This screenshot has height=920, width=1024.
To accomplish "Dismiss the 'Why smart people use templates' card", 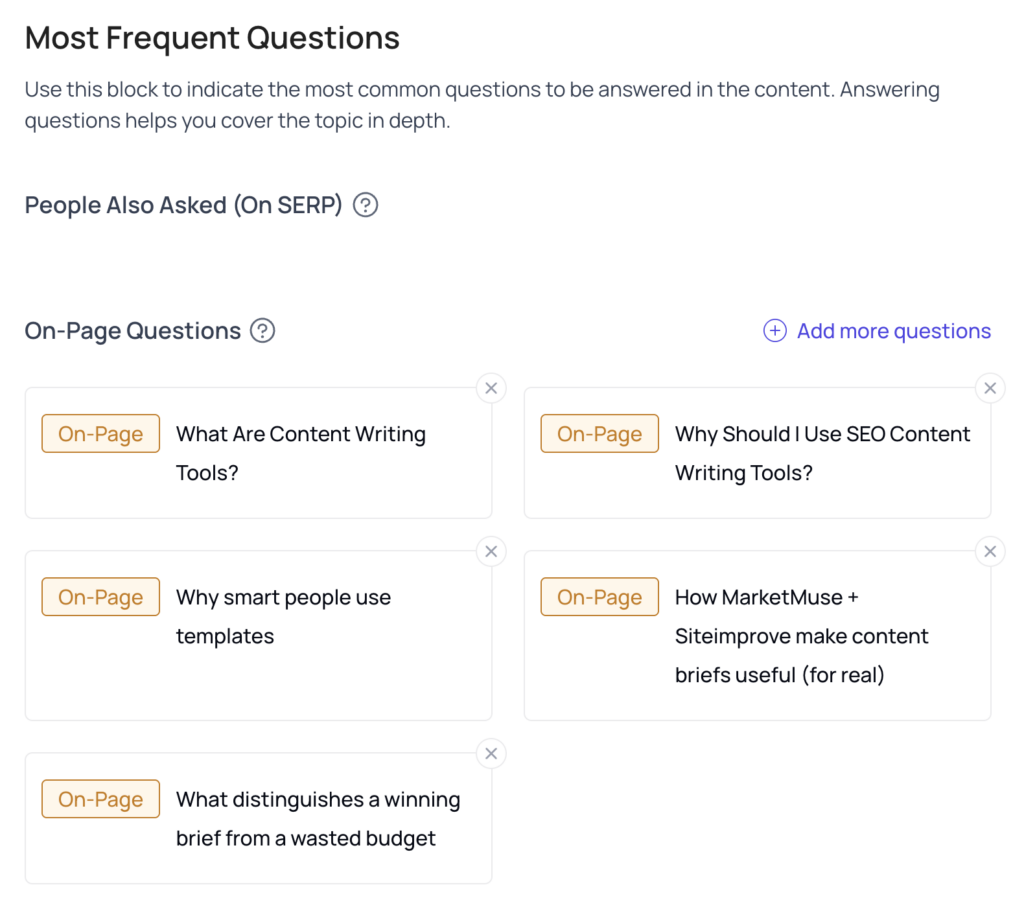I will (x=491, y=552).
